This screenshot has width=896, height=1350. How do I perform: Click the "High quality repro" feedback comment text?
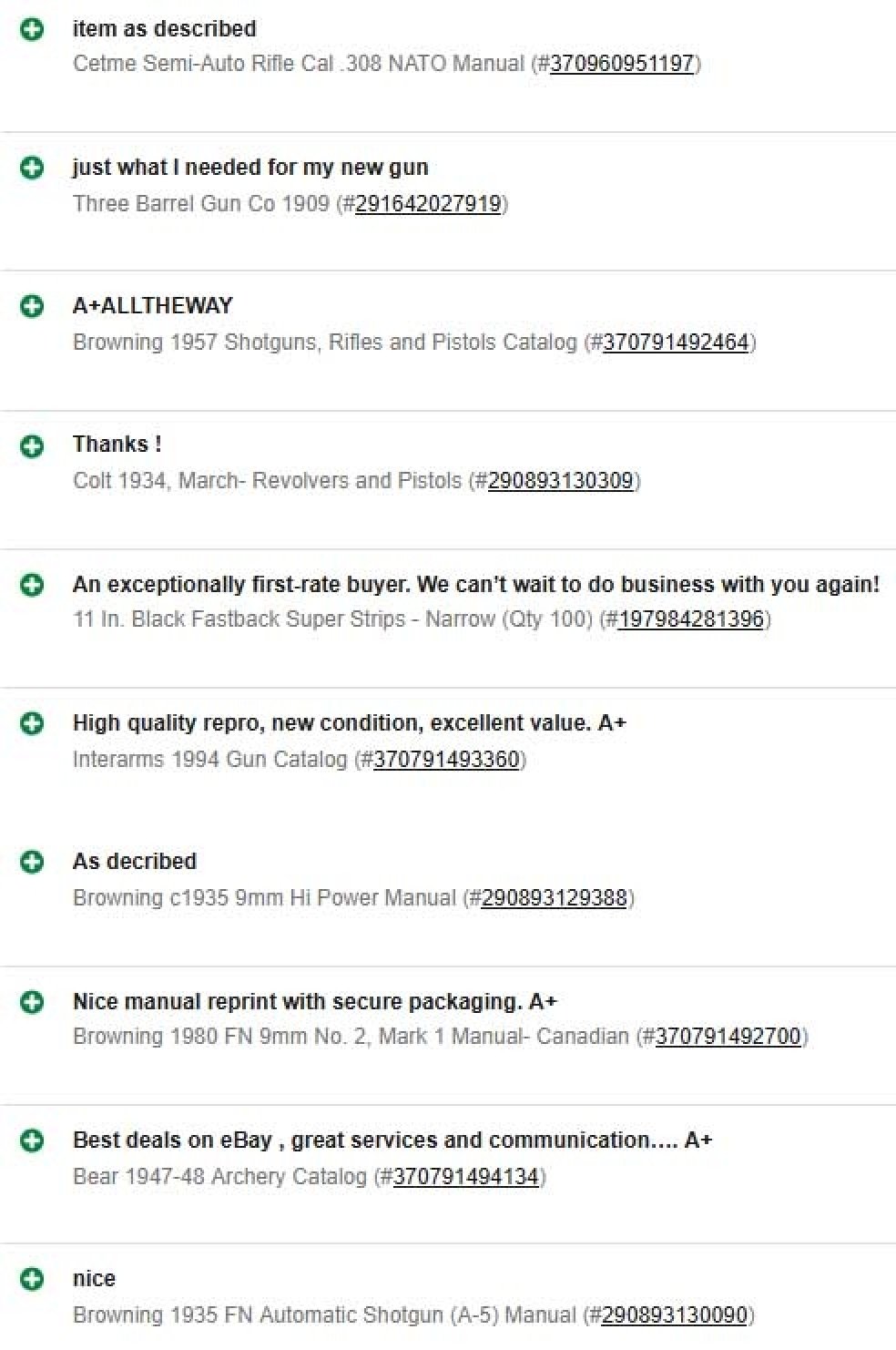pos(350,723)
